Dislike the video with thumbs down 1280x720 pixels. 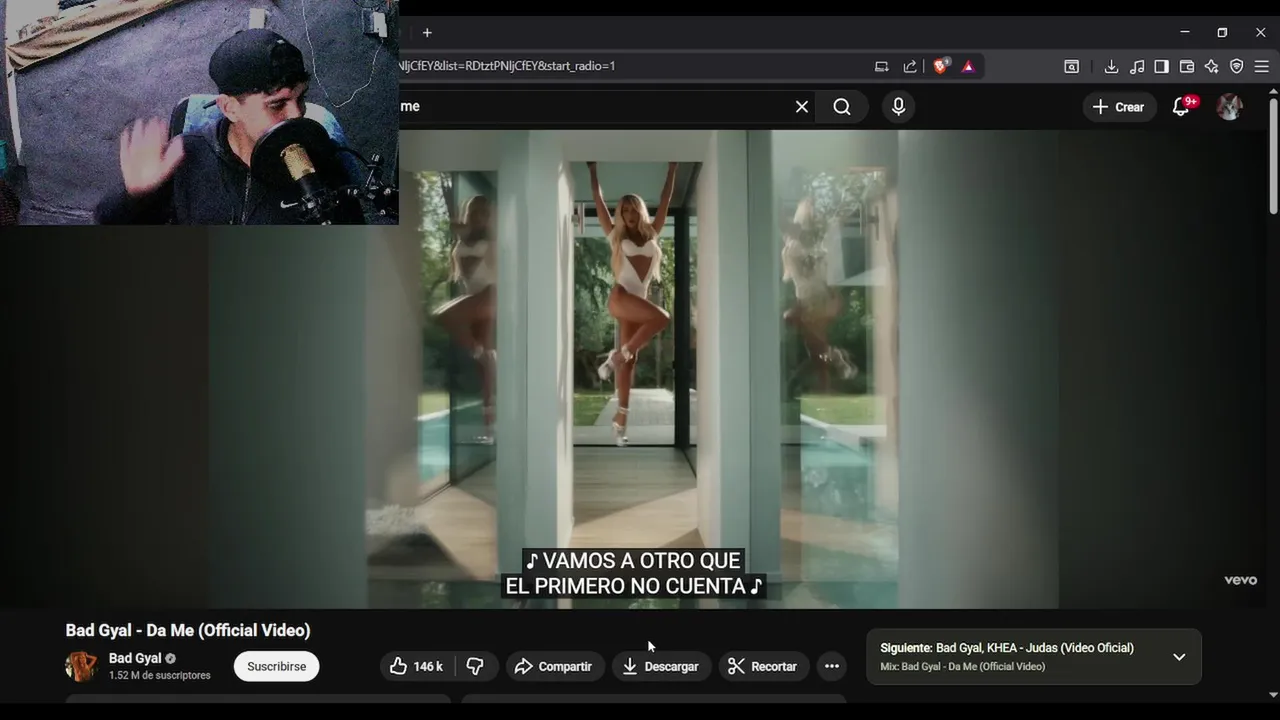pos(476,666)
